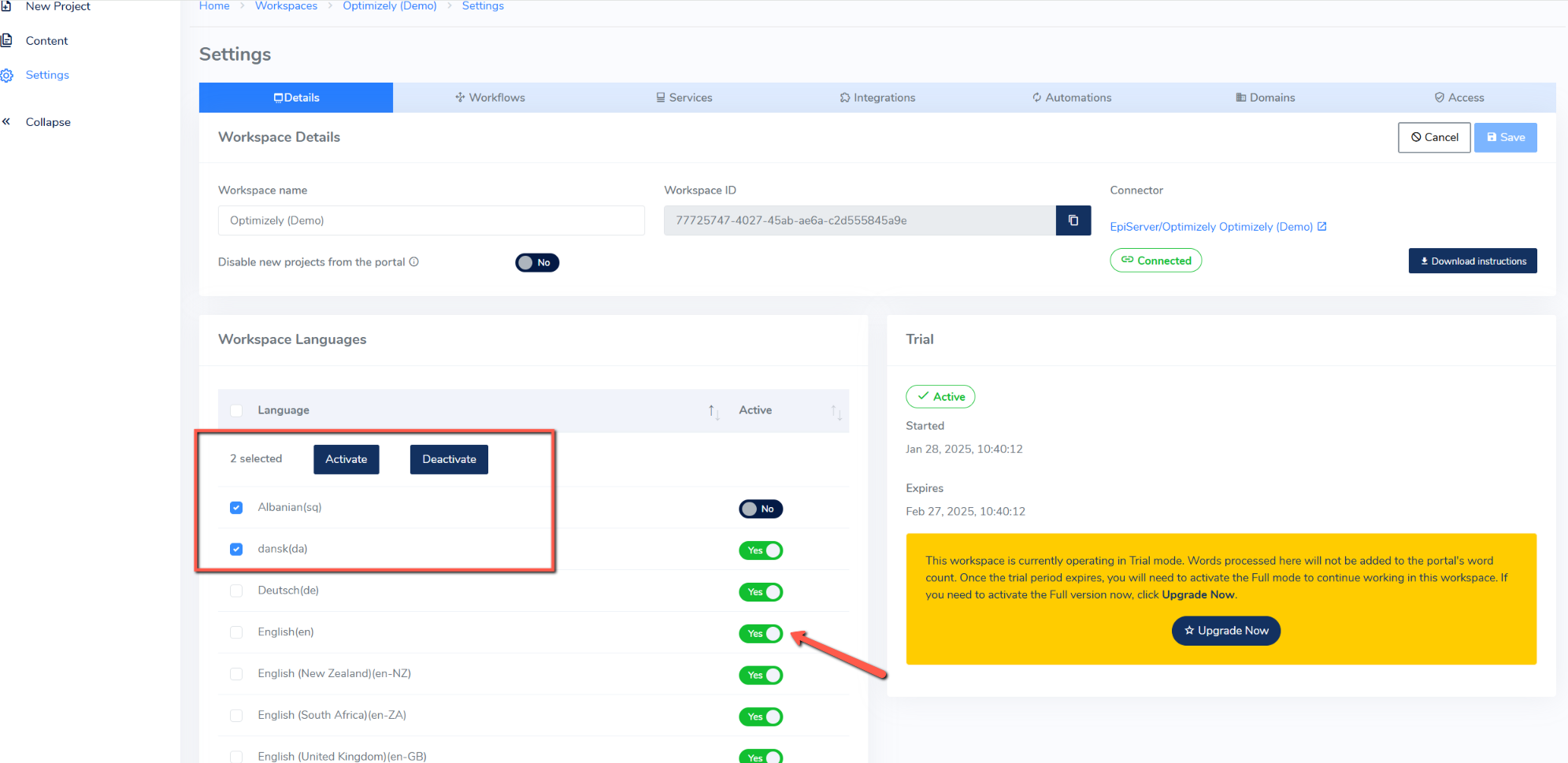Viewport: 1568px width, 763px height.
Task: Open the Access tab
Action: coord(1459,98)
